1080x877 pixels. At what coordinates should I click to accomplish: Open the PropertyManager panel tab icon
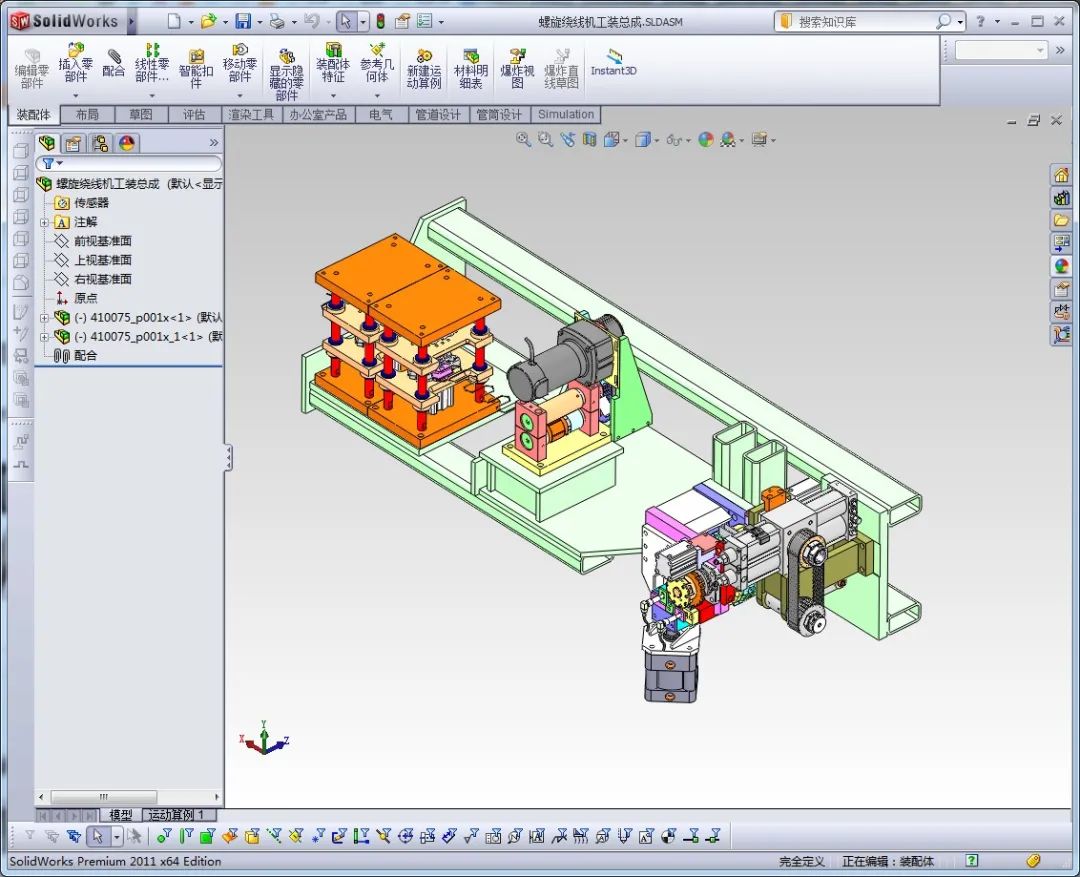coord(73,143)
